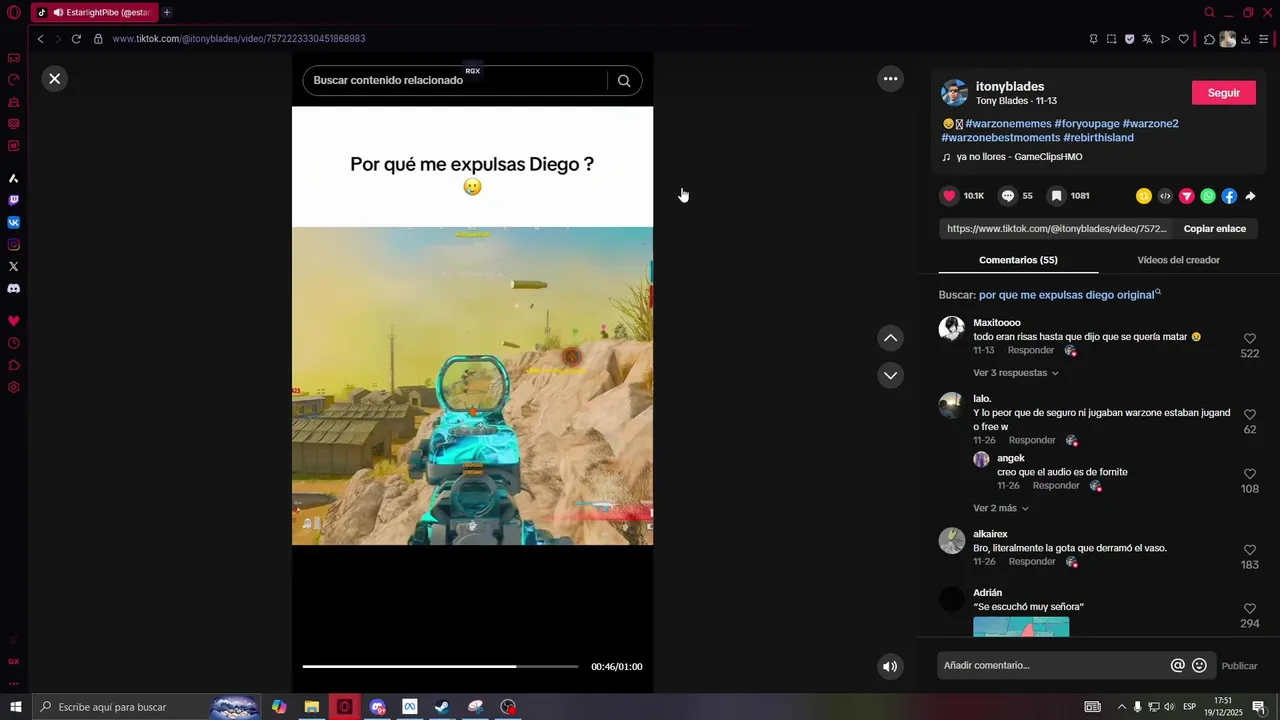Click the ad blocker shield icon
Image resolution: width=1280 pixels, height=720 pixels.
[x=1129, y=39]
